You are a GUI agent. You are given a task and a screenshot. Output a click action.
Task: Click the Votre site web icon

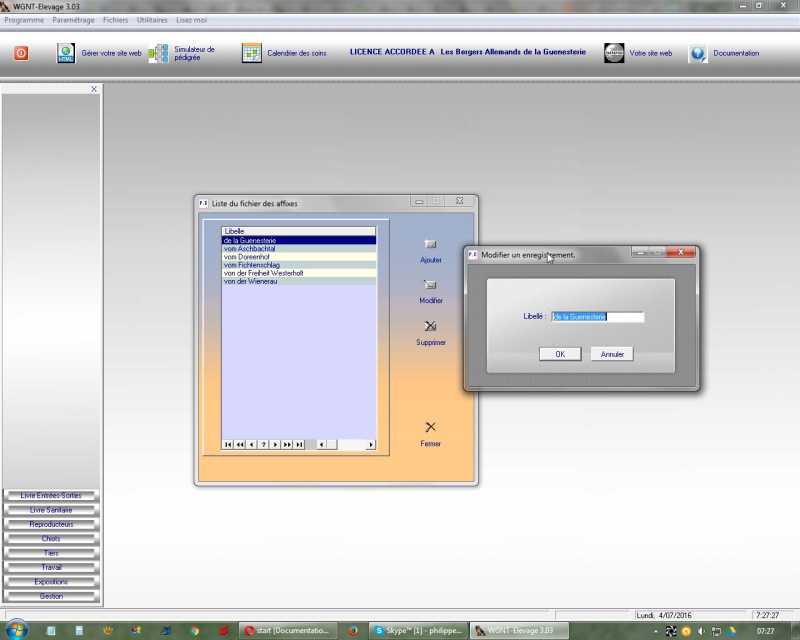(614, 53)
